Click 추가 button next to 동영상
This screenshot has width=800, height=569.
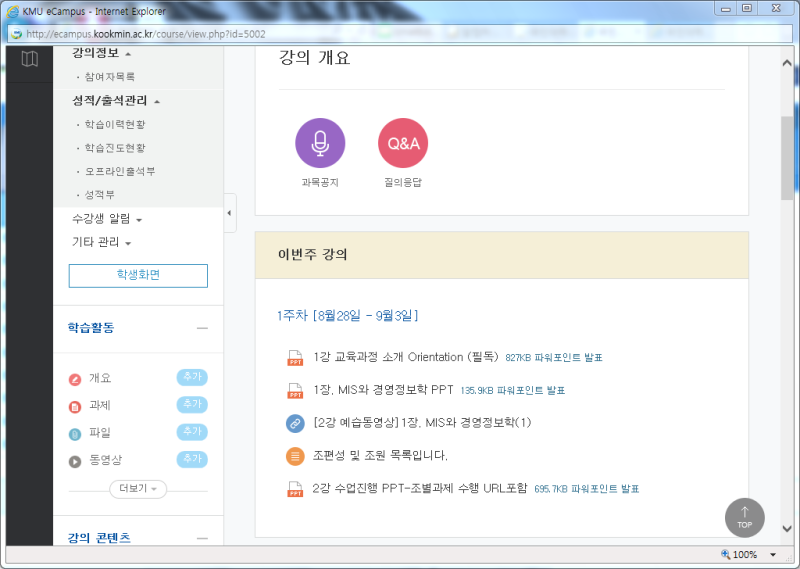(x=192, y=459)
